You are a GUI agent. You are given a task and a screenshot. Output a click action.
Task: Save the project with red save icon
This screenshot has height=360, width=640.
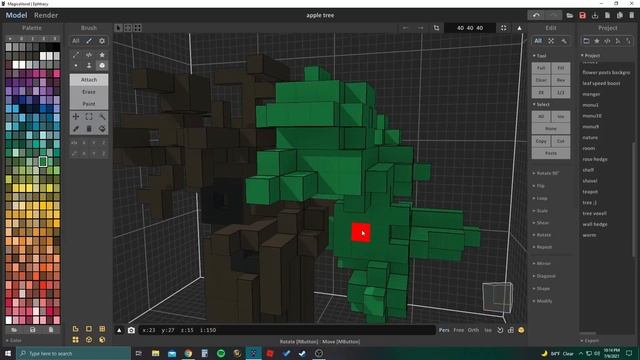pos(582,16)
